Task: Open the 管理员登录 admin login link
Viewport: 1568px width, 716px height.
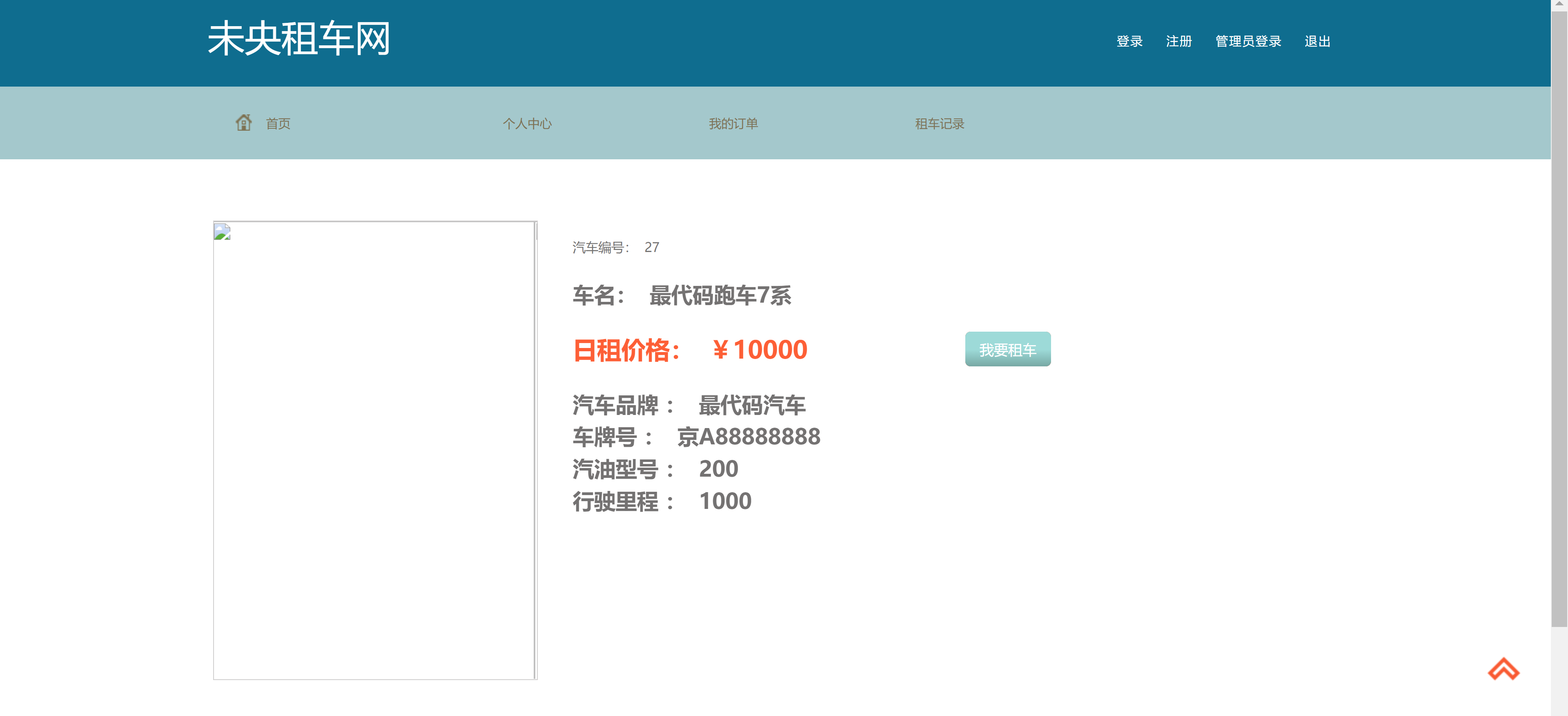Action: pyautogui.click(x=1248, y=41)
